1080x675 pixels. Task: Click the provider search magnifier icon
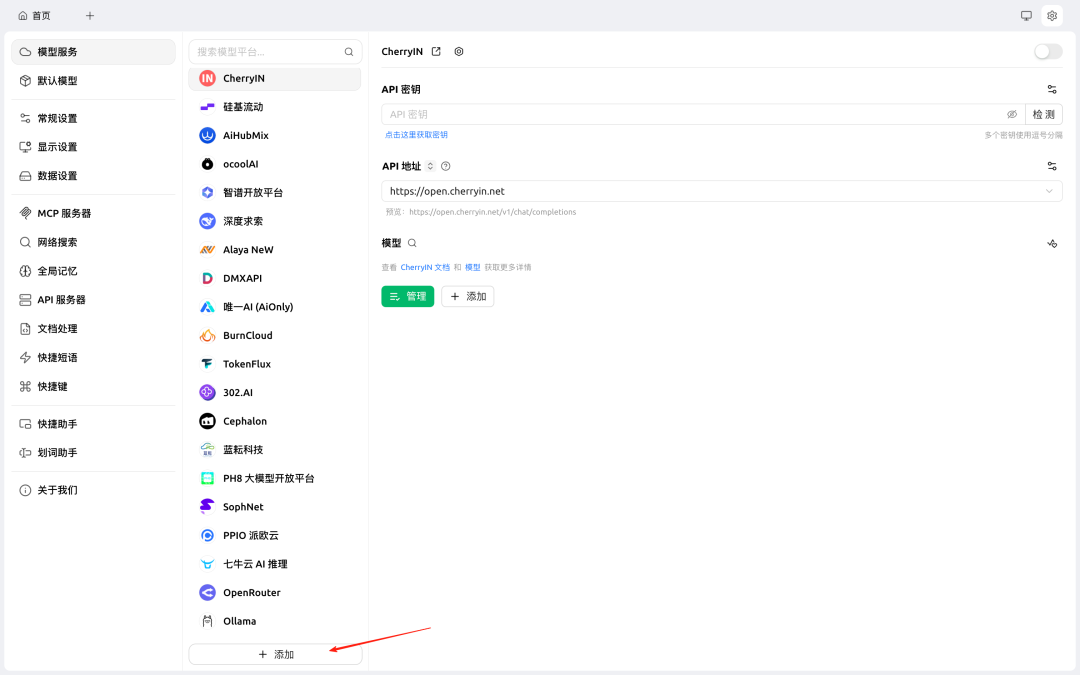(x=349, y=52)
